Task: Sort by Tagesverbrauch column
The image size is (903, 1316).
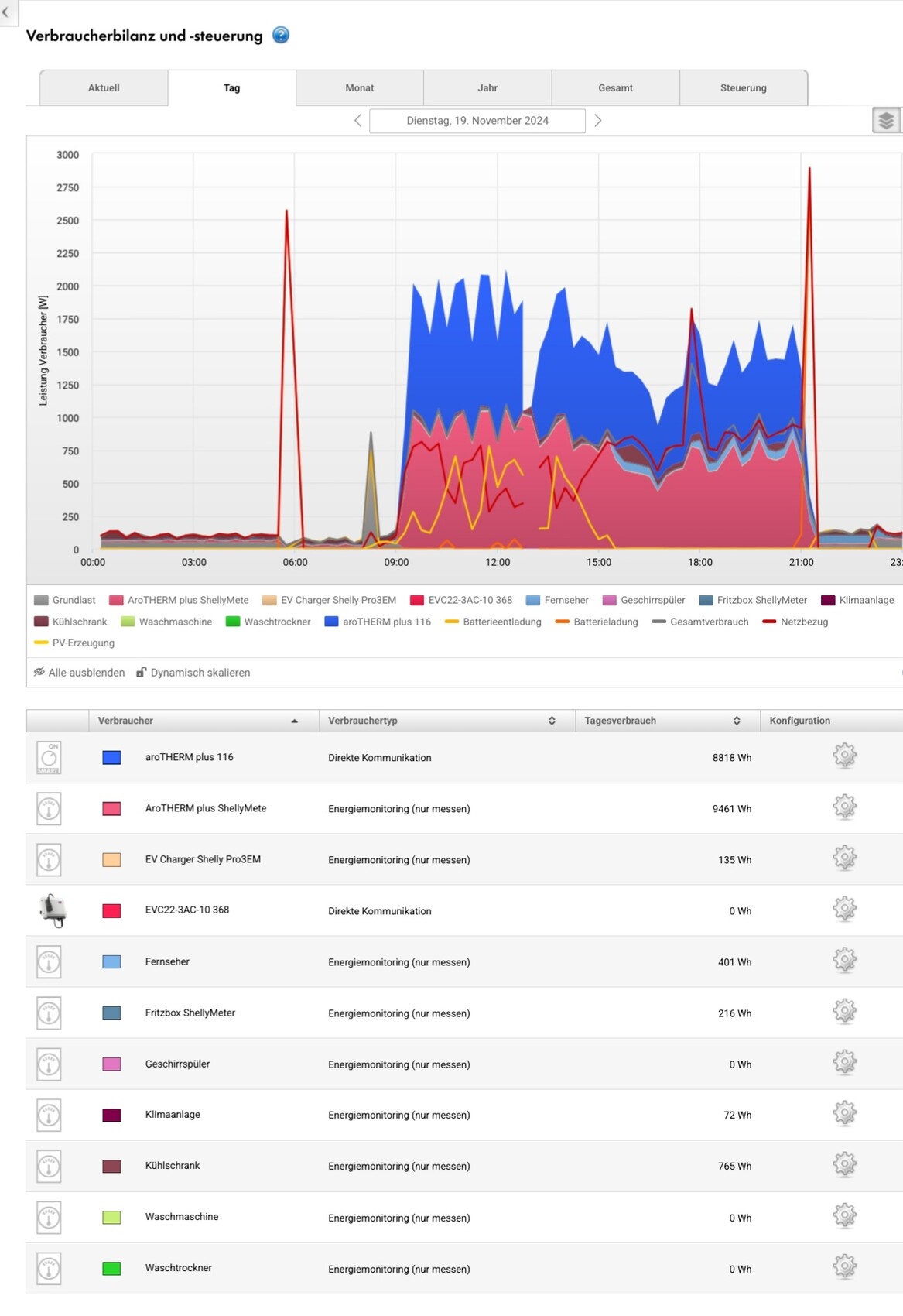Action: [737, 721]
